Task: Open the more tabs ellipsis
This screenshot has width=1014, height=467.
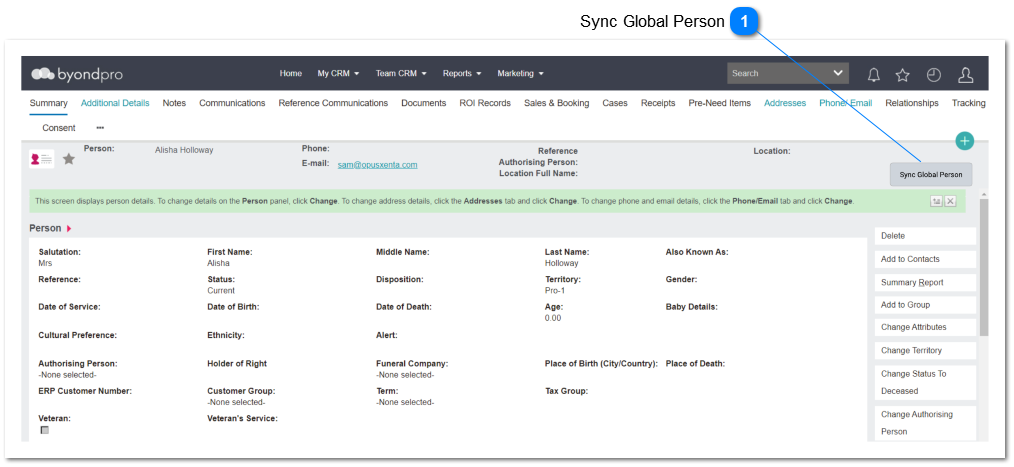Action: tap(100, 127)
